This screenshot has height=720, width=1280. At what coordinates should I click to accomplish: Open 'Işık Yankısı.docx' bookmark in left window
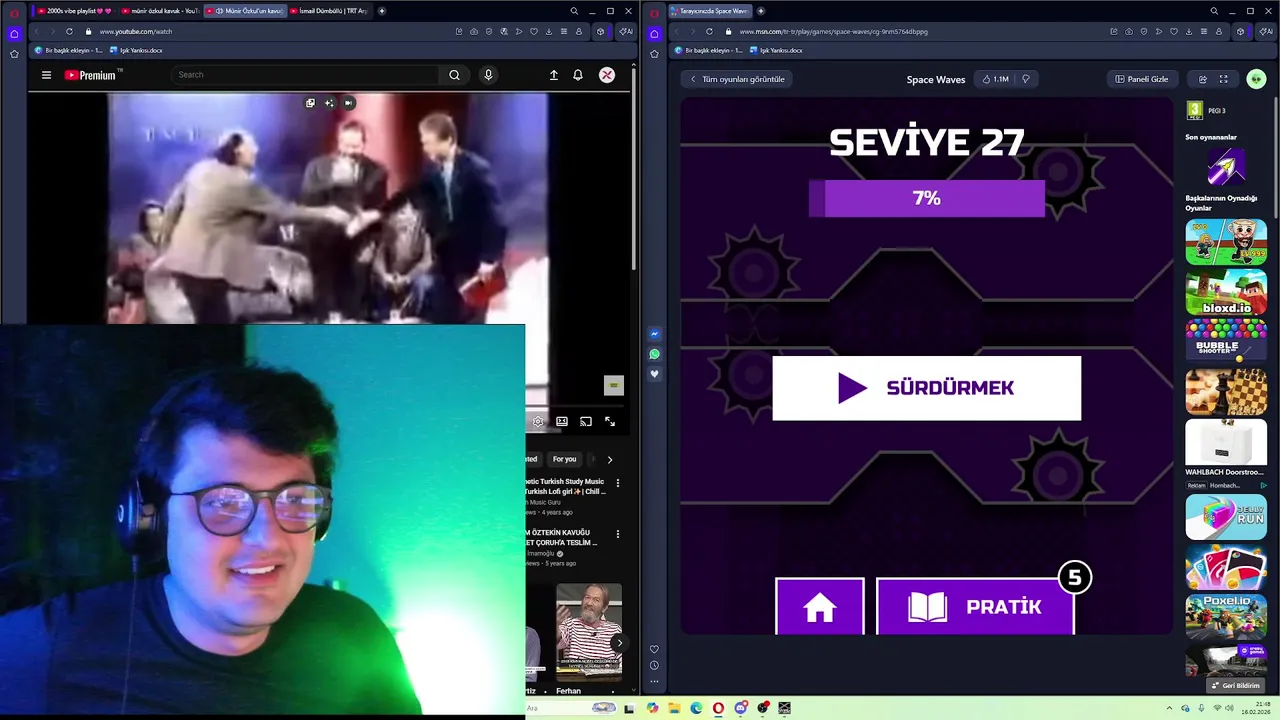tap(136, 50)
